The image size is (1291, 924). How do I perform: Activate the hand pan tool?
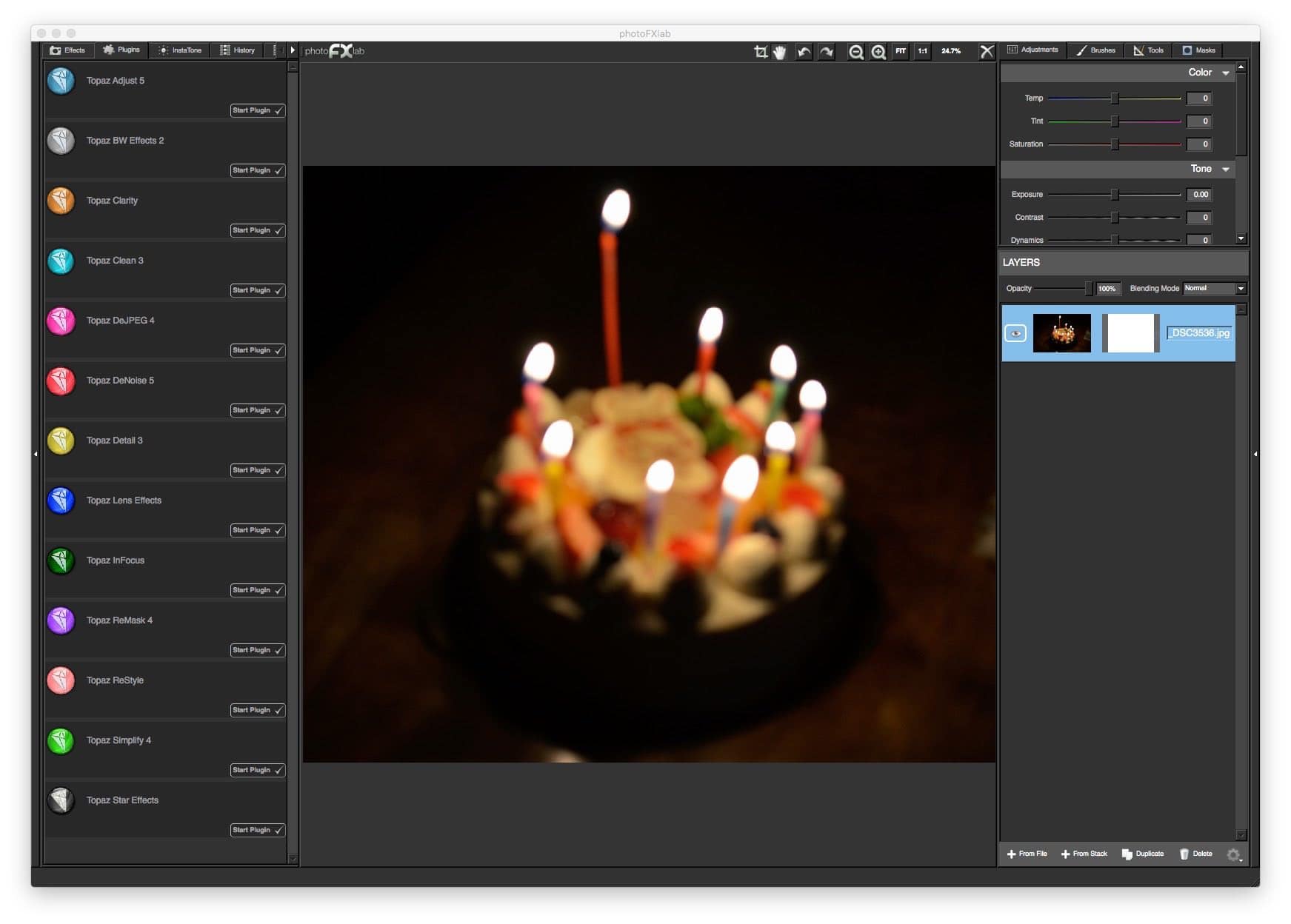tap(780, 51)
